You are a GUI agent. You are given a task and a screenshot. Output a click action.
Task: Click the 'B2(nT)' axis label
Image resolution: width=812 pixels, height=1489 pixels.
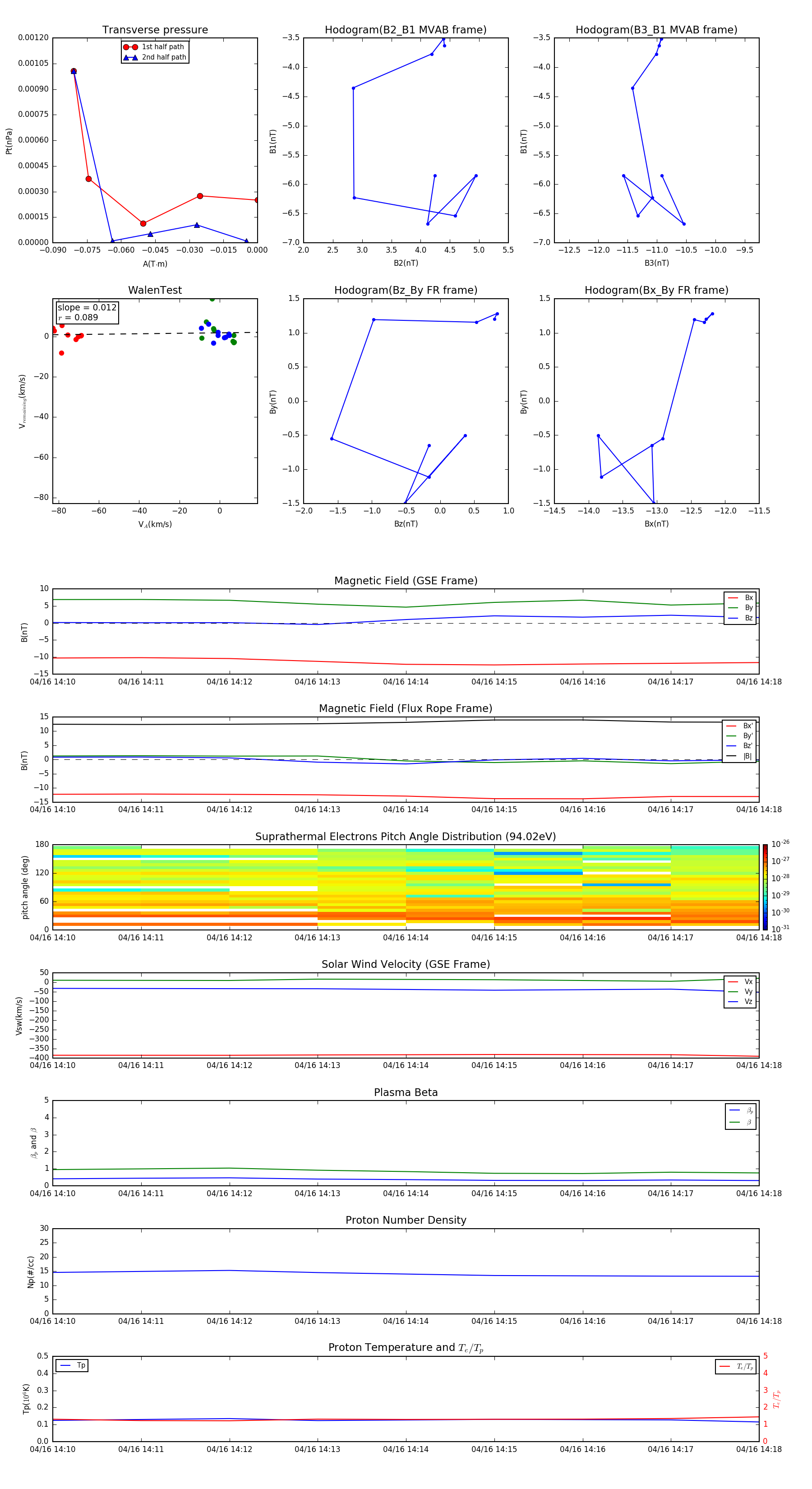coord(406,263)
